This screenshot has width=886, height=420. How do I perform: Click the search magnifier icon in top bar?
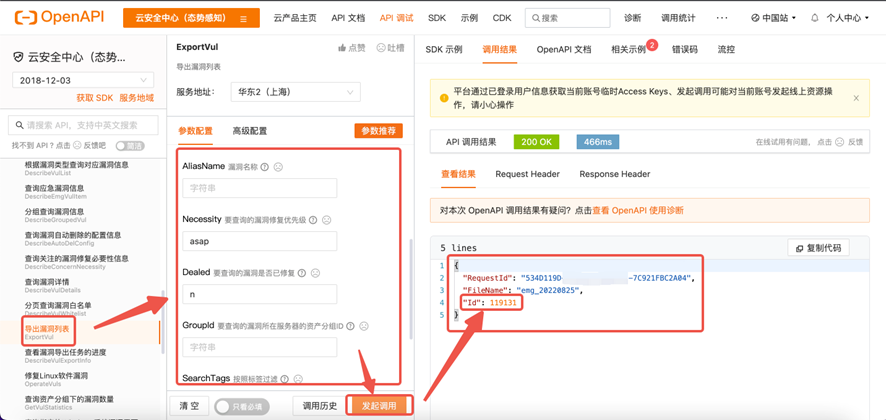tap(535, 18)
